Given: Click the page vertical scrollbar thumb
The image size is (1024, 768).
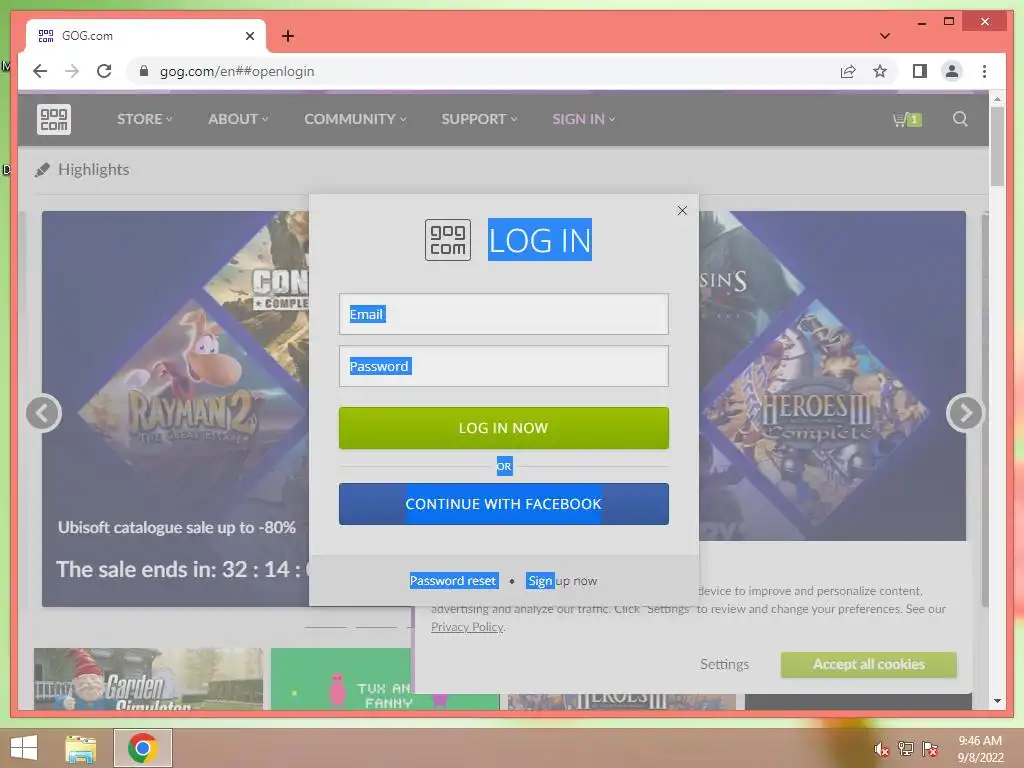Looking at the screenshot, I should click(997, 146).
